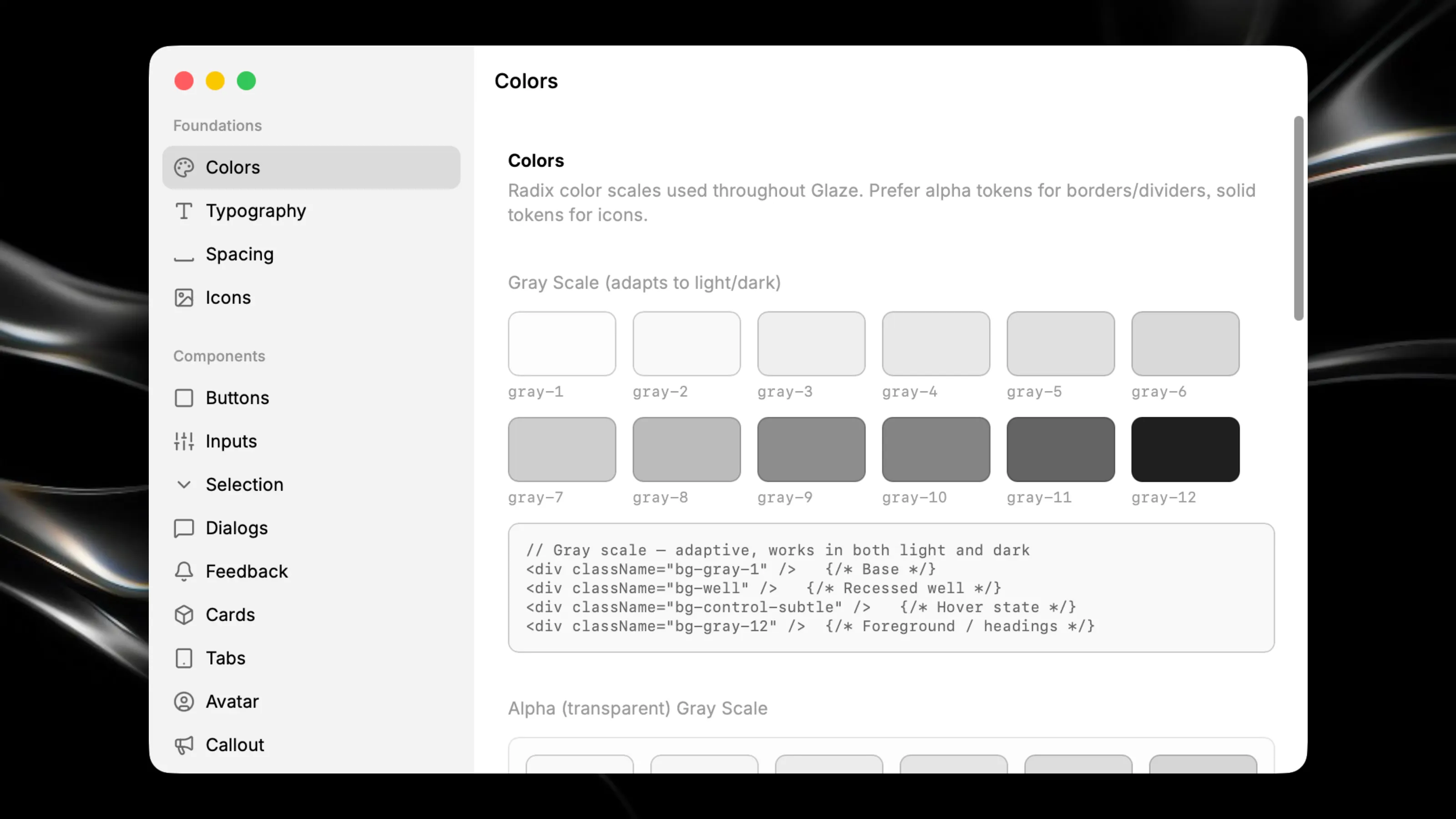Click the bell icon beside Feedback
The width and height of the screenshot is (1456, 819).
click(x=184, y=571)
